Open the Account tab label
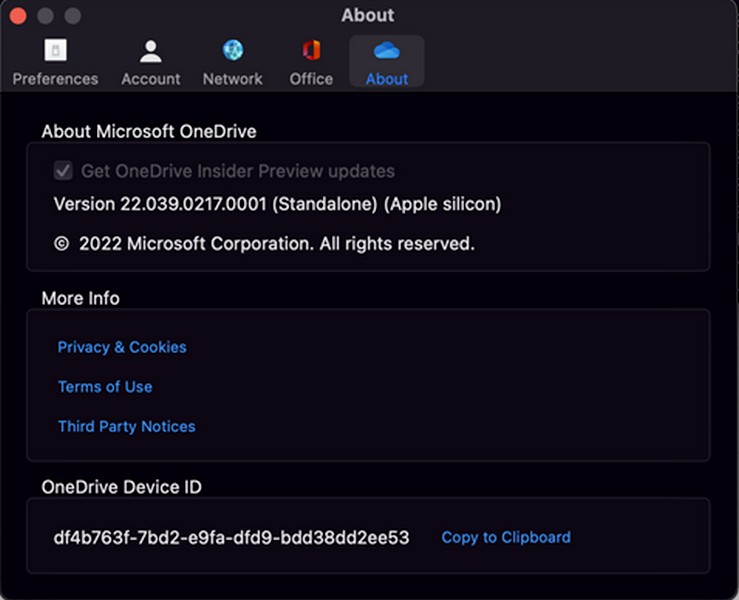739x600 pixels. [151, 79]
